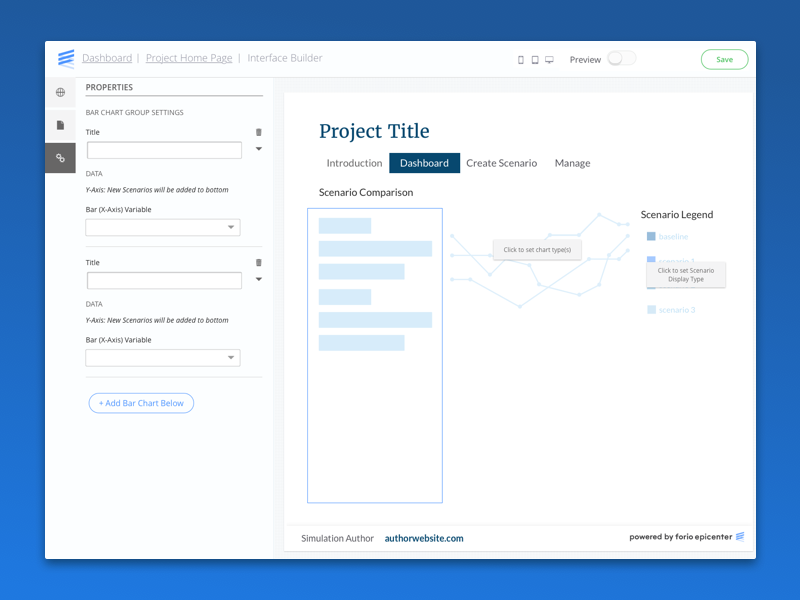The height and width of the screenshot is (600, 800).
Task: Select the desktop monitor preview icon
Action: coord(549,60)
